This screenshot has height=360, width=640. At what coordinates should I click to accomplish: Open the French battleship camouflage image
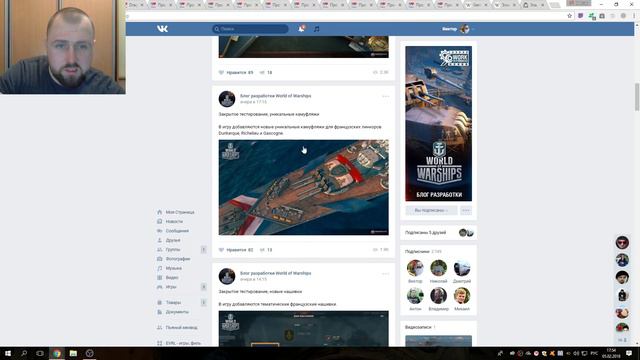304,187
